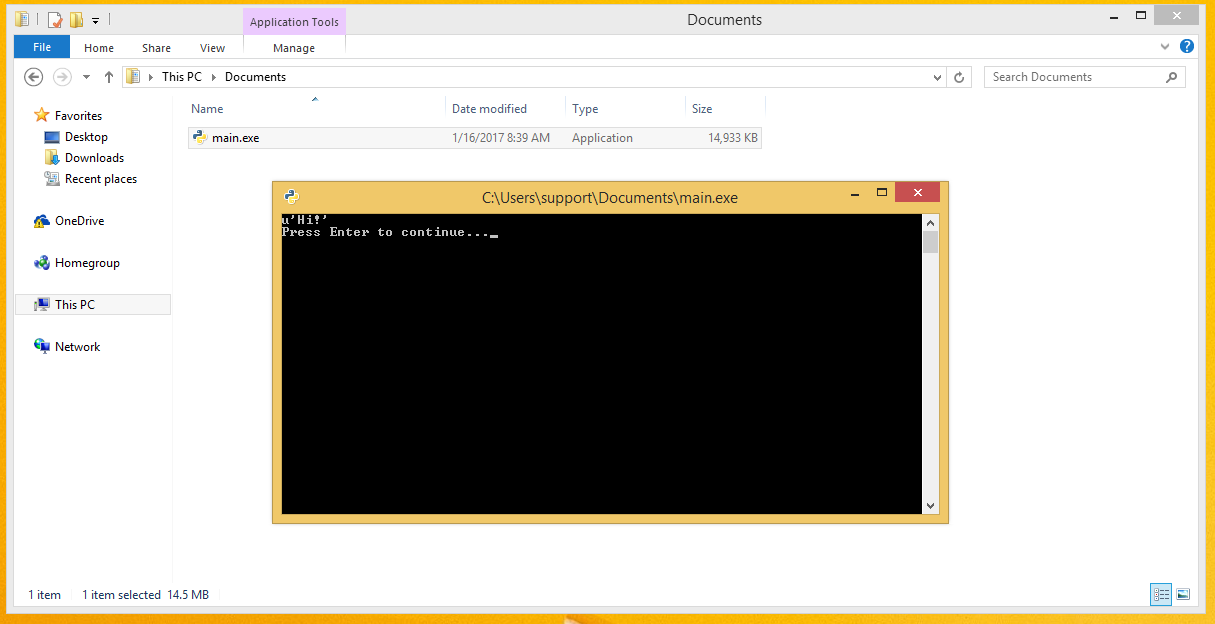The height and width of the screenshot is (624, 1215).
Task: Click the Downloads link under Favorites
Action: tap(94, 158)
